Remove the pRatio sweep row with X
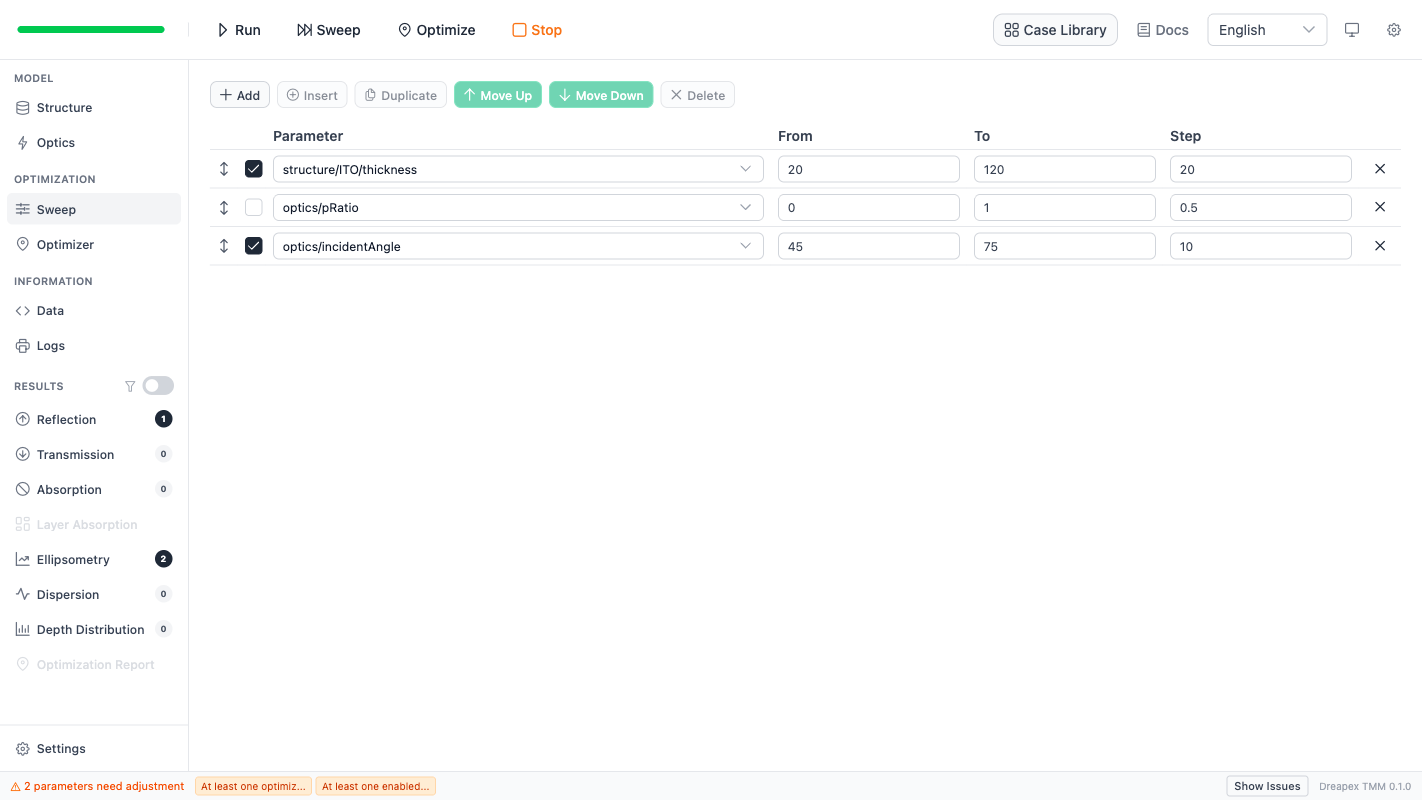 1379,207
